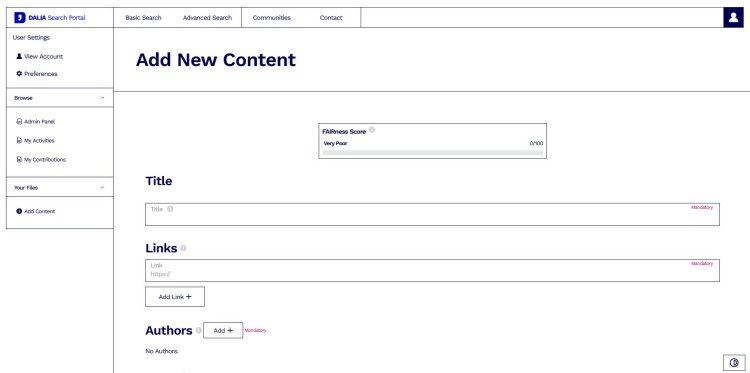Open the Basic Search tab
The width and height of the screenshot is (750, 373).
point(143,18)
